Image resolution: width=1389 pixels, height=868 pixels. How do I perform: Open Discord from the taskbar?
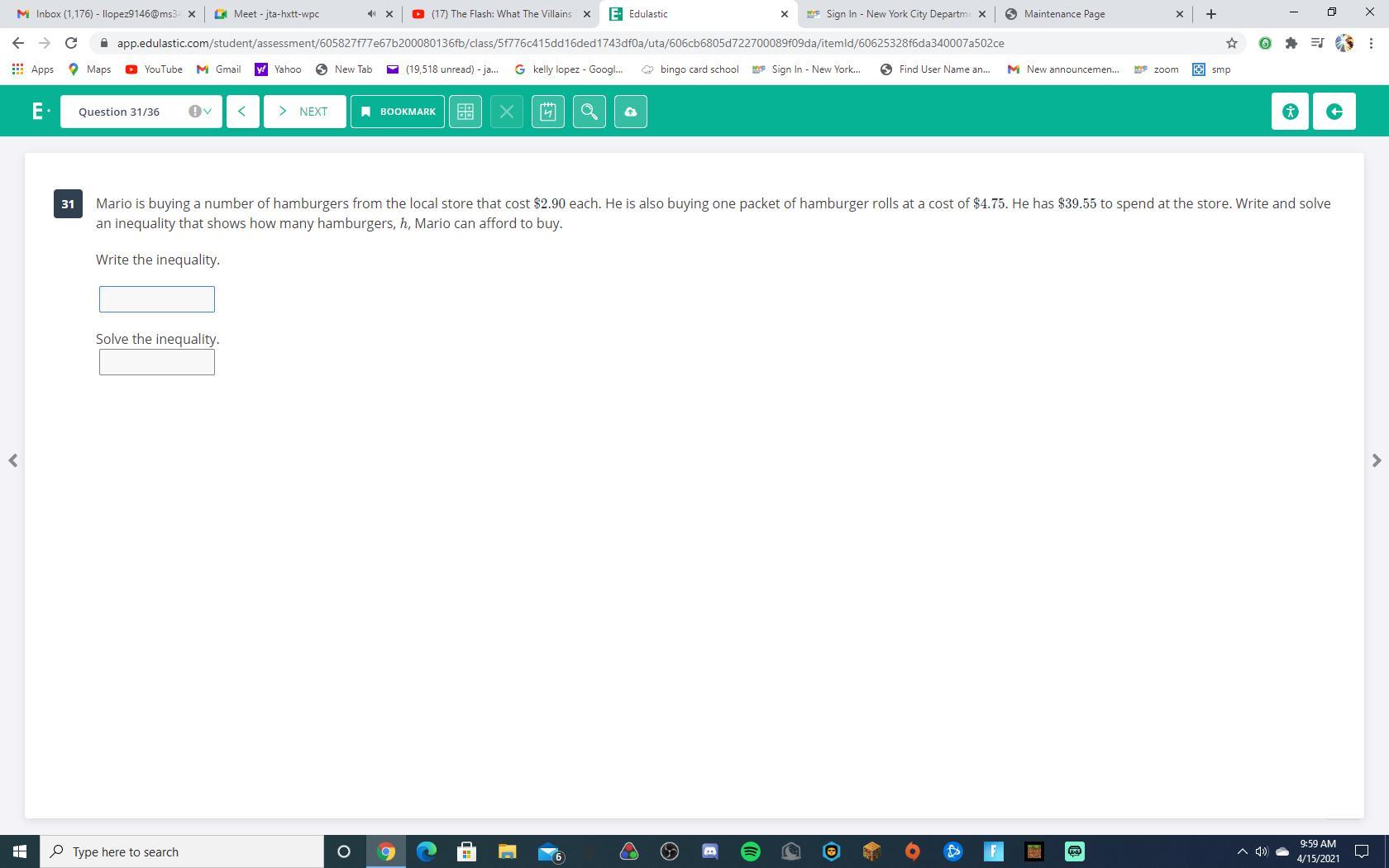[x=710, y=851]
